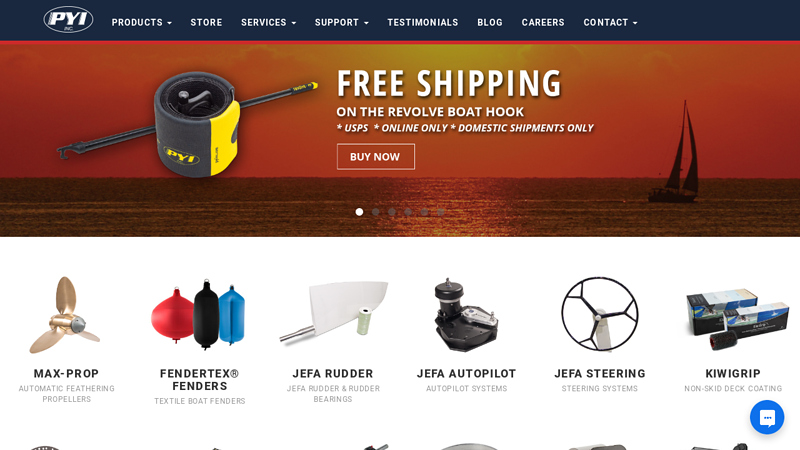Select the Jefa Autopilot drive image

(466, 315)
